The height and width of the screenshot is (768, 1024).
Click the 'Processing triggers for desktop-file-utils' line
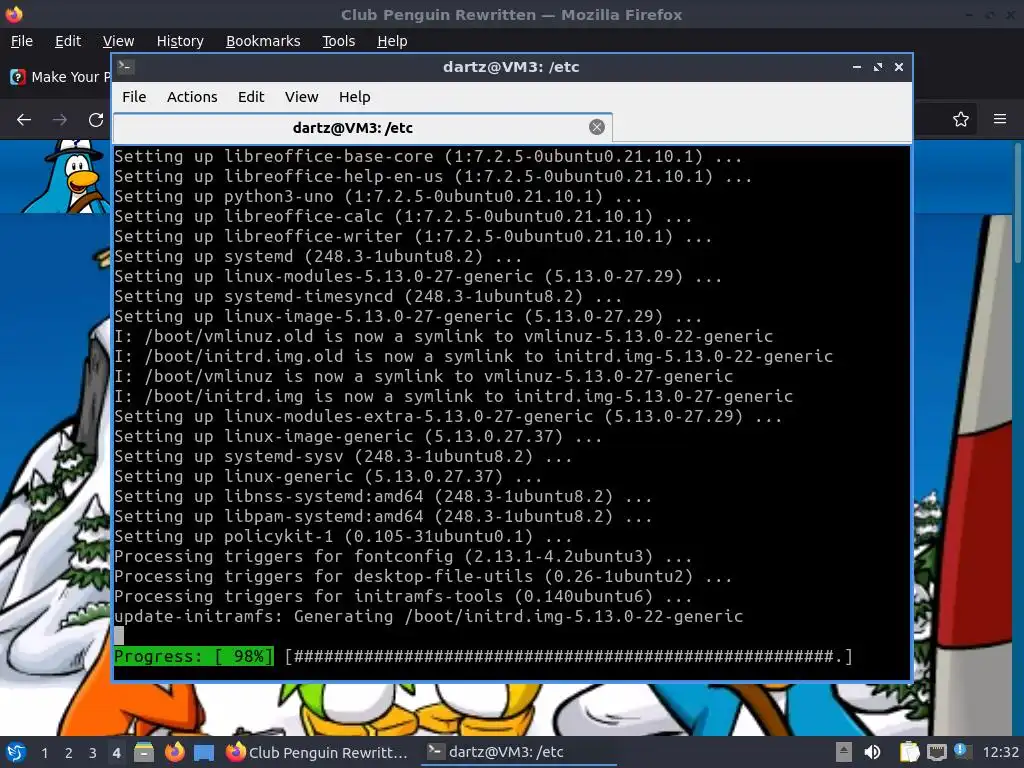[x=423, y=577]
